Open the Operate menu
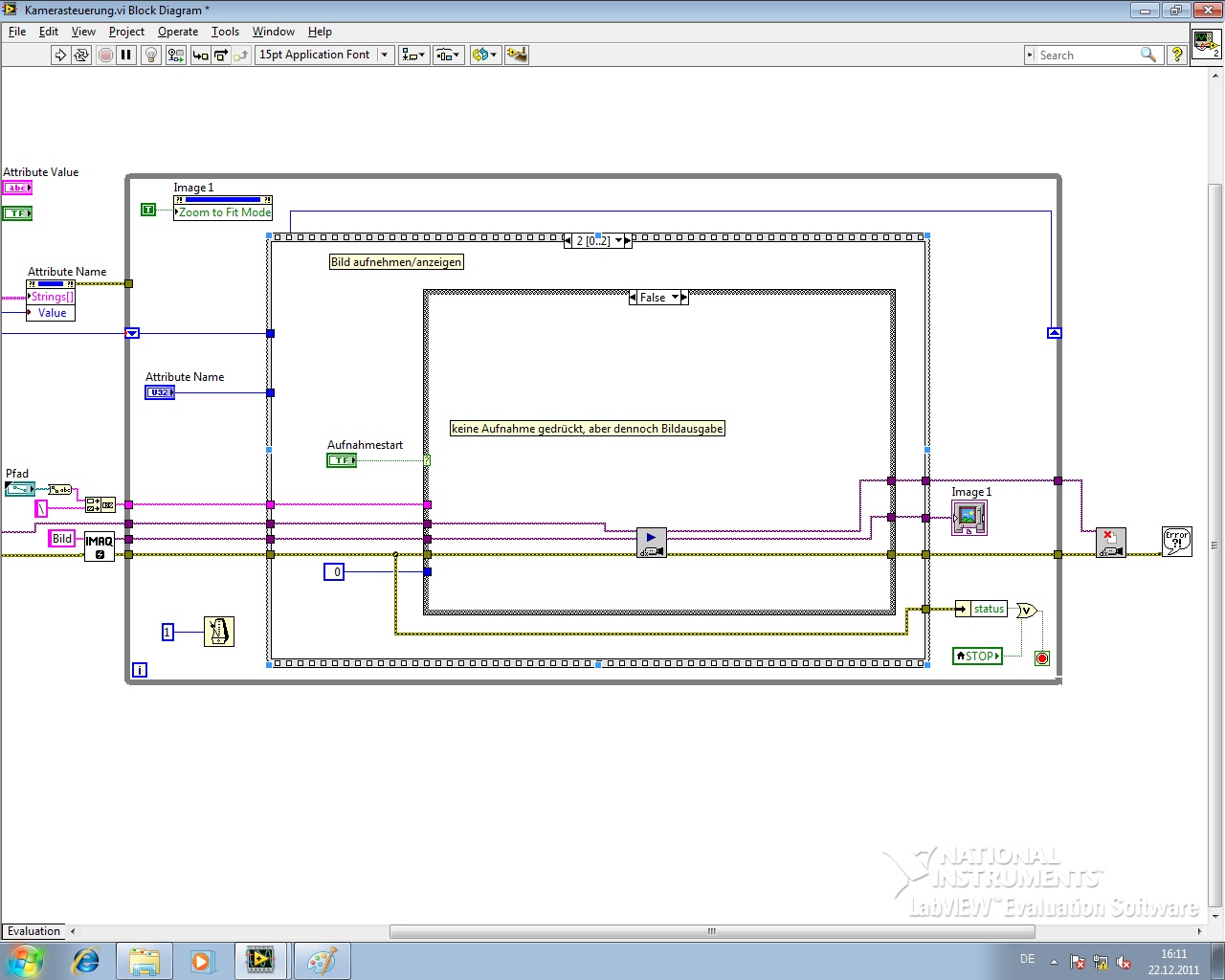This screenshot has height=980, width=1225. (x=178, y=32)
